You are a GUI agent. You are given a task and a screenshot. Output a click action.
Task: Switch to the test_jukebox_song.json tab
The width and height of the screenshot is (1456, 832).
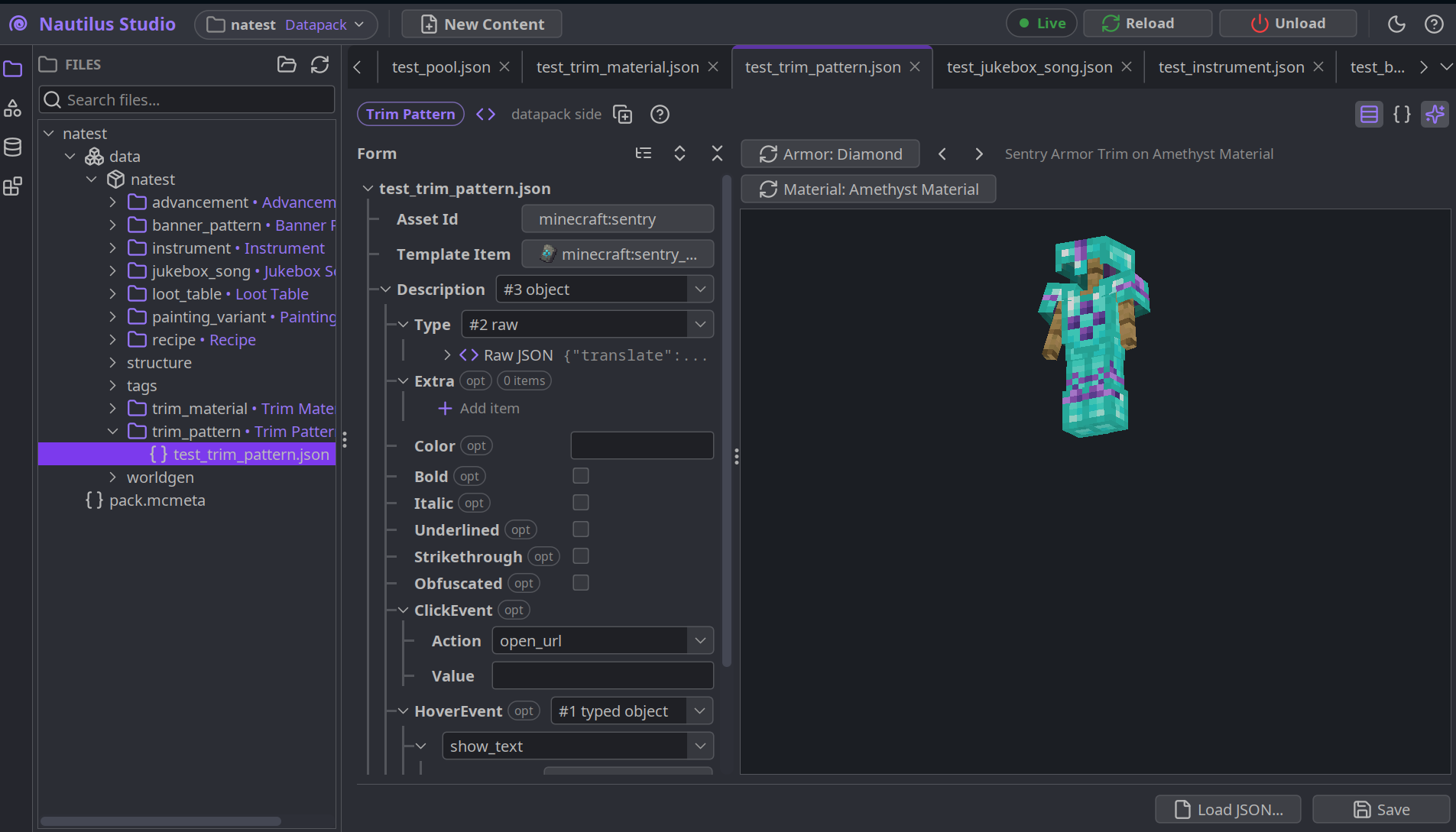click(x=1030, y=67)
